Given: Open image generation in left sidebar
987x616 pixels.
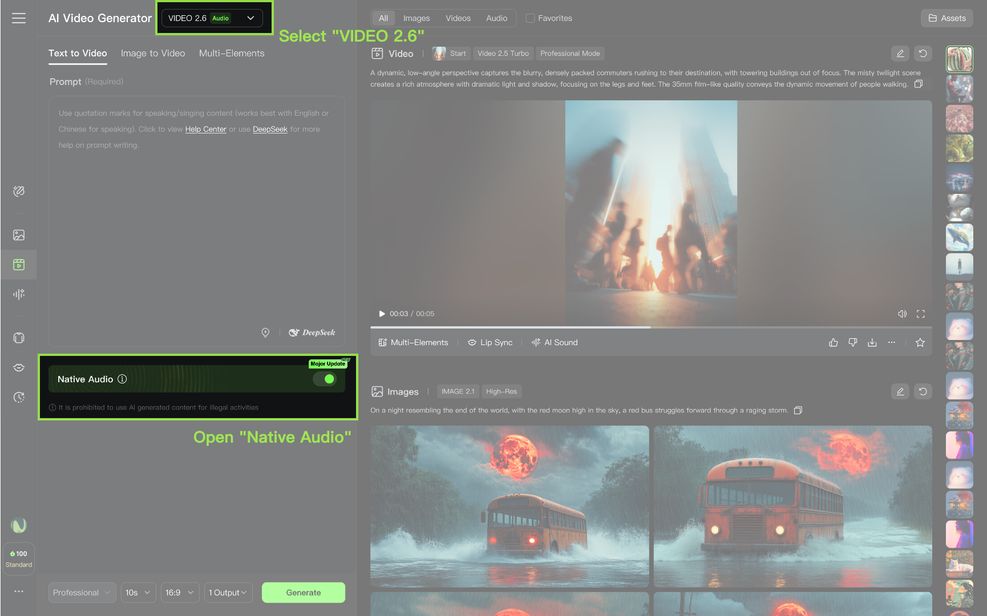Looking at the screenshot, I should (19, 235).
